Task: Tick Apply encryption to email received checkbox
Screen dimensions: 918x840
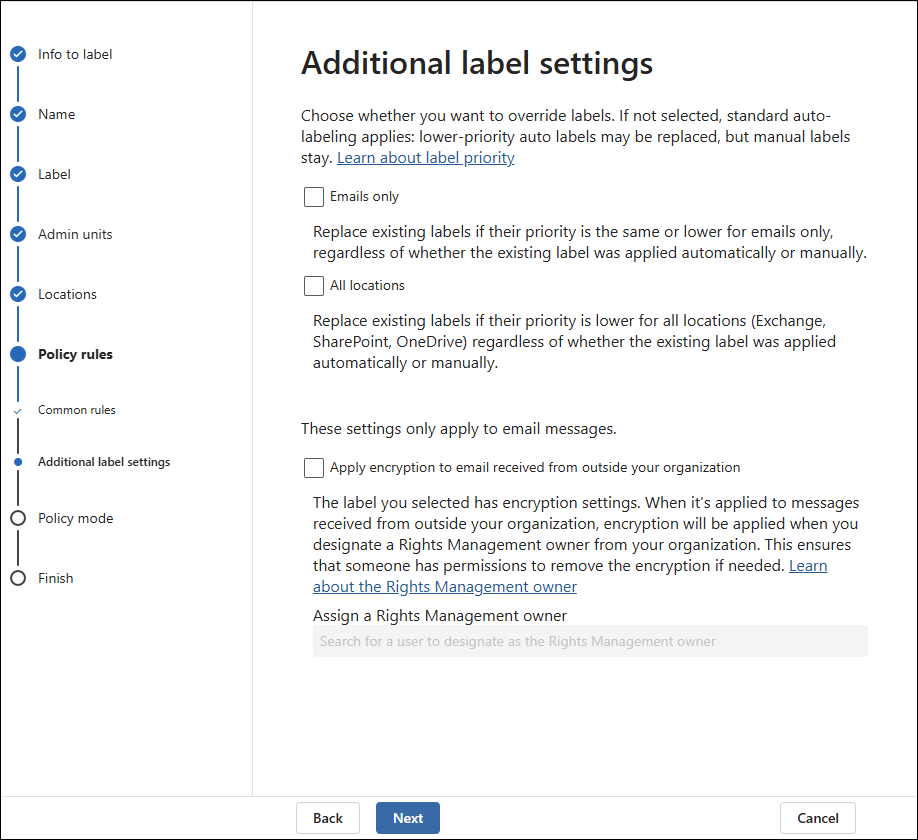Action: point(314,468)
